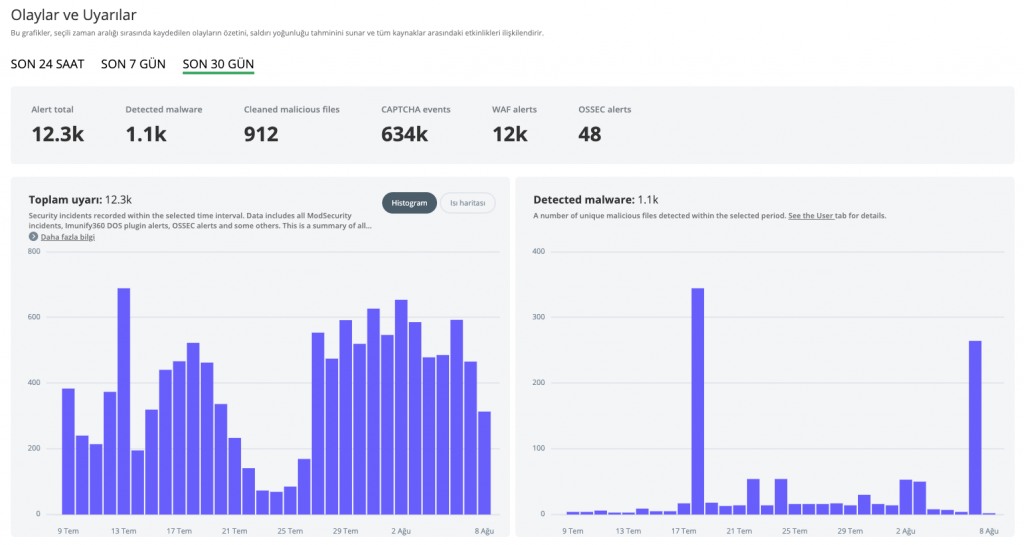Viewport: 1024px width, 545px height.
Task: Switch to SON 24 SAAT tab
Action: 47,64
